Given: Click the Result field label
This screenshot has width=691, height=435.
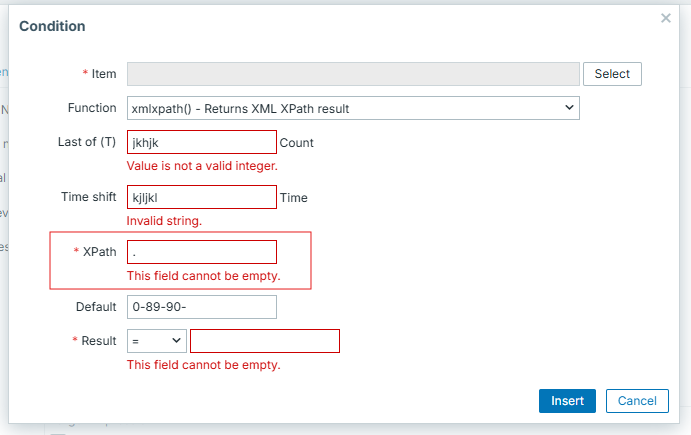Looking at the screenshot, I should pos(98,341).
